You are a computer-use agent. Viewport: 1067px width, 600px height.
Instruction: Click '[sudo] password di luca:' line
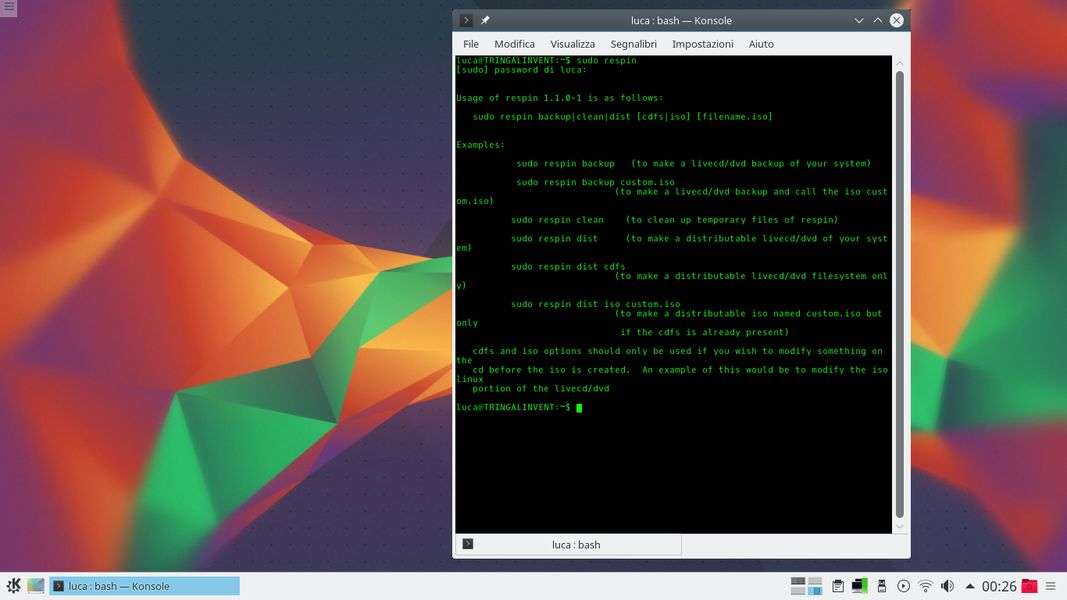click(521, 69)
